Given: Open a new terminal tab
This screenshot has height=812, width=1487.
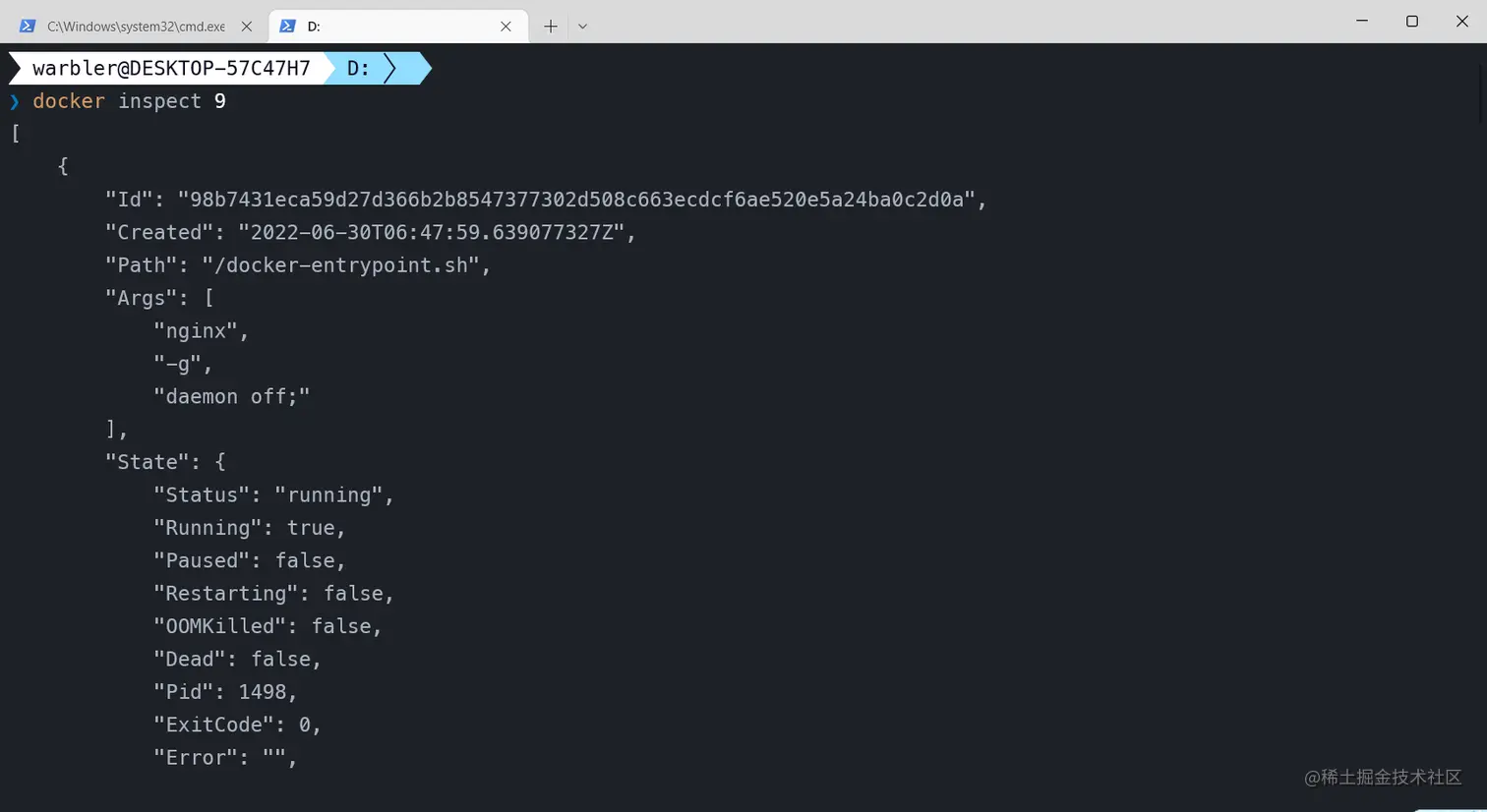Looking at the screenshot, I should (x=551, y=27).
